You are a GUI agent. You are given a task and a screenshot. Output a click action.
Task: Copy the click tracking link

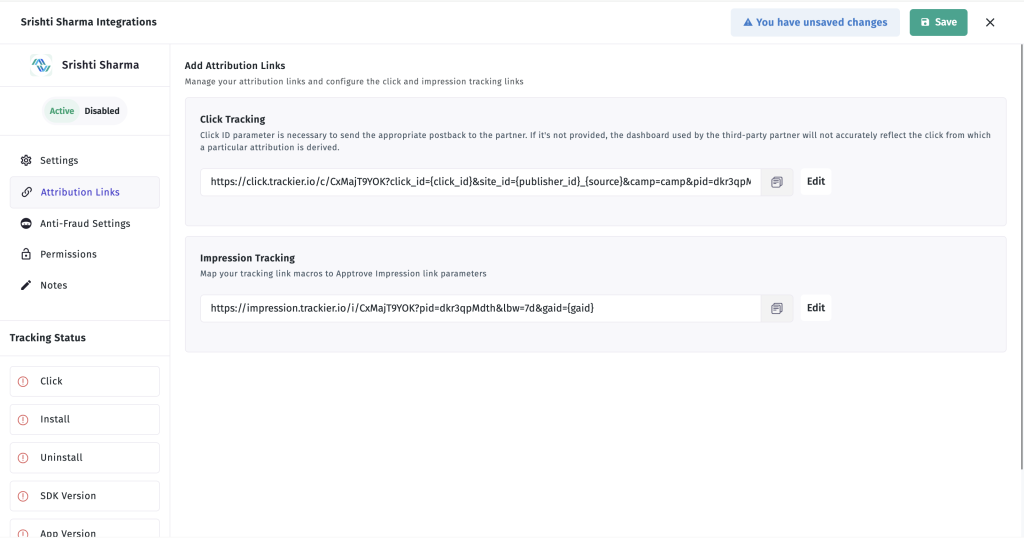click(776, 182)
